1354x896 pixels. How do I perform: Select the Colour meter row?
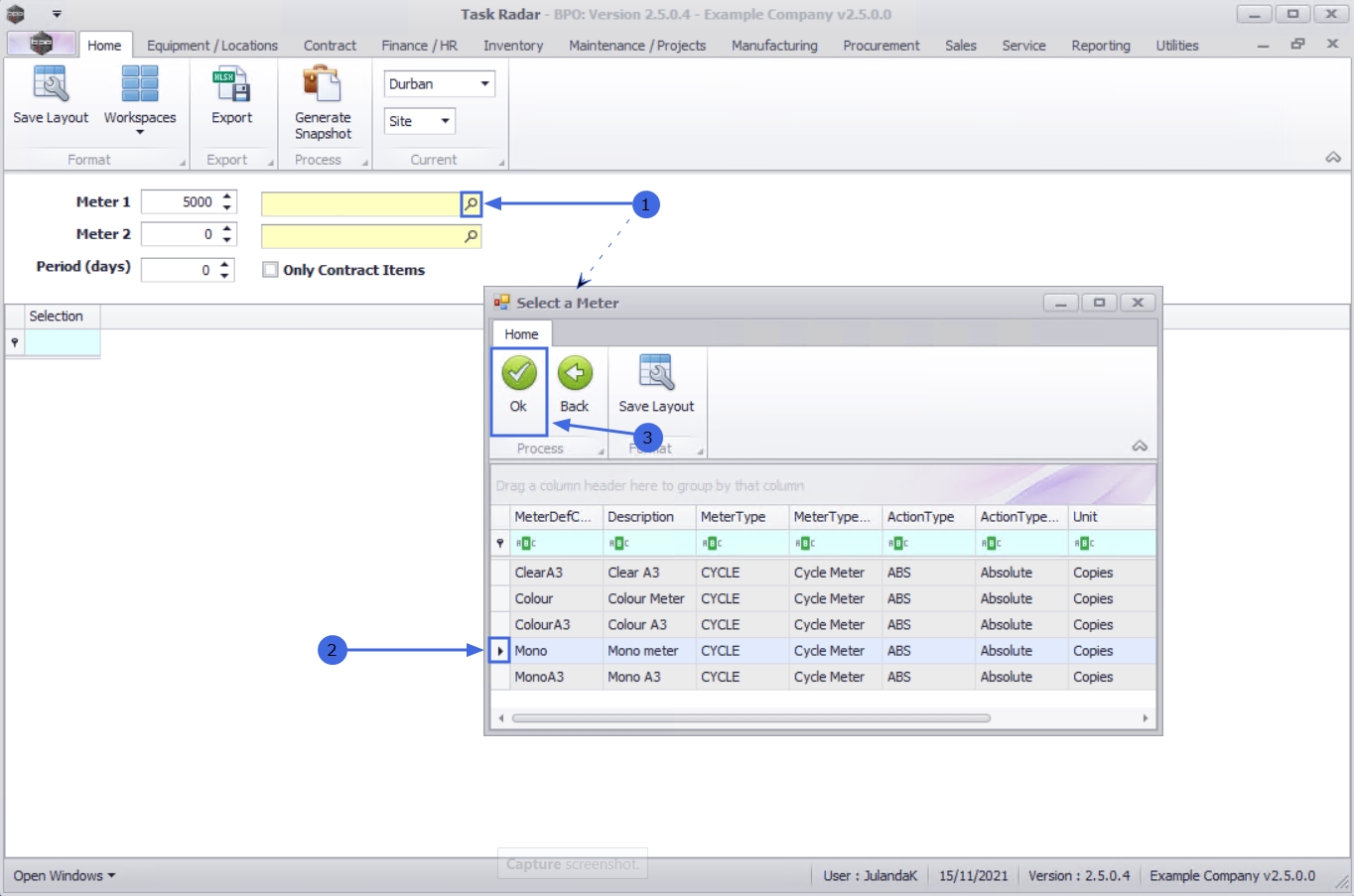click(x=824, y=598)
